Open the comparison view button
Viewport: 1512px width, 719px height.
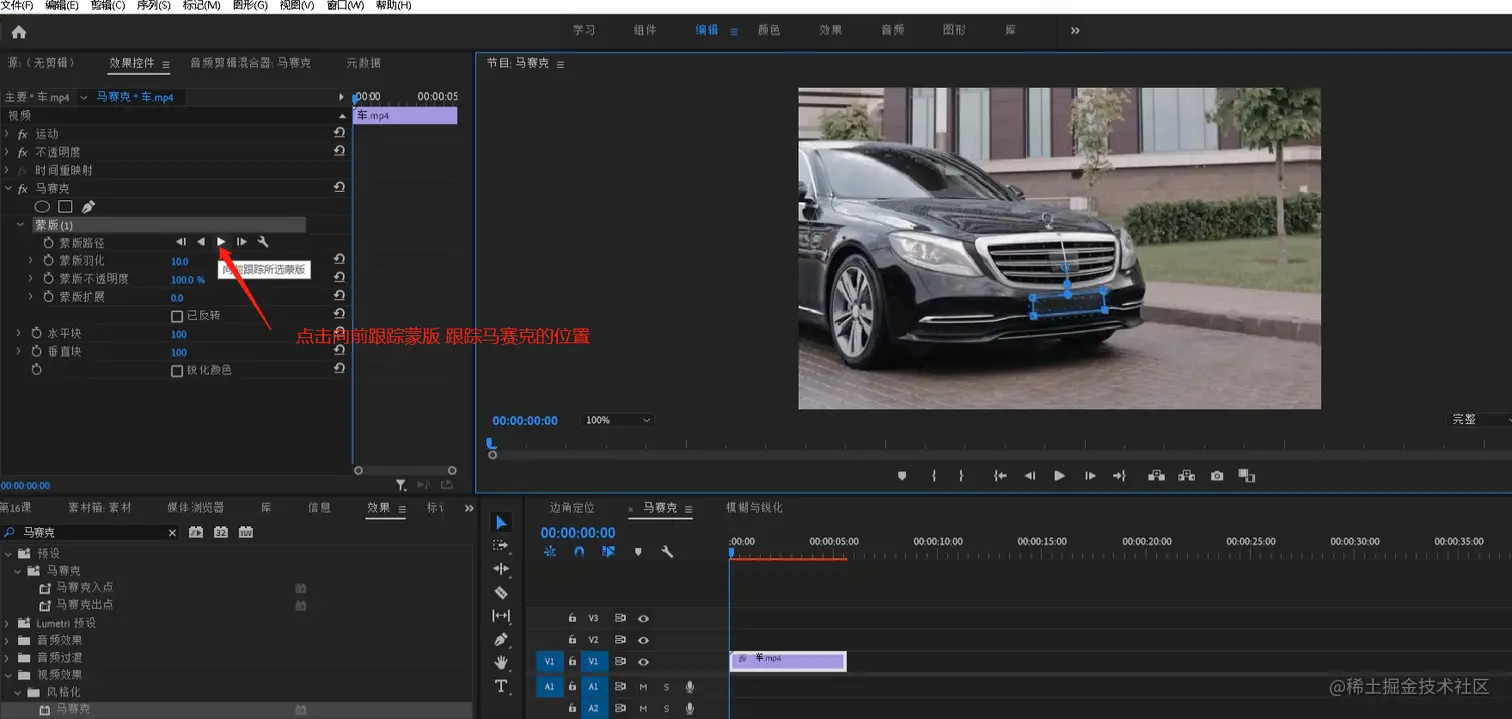(x=1246, y=476)
